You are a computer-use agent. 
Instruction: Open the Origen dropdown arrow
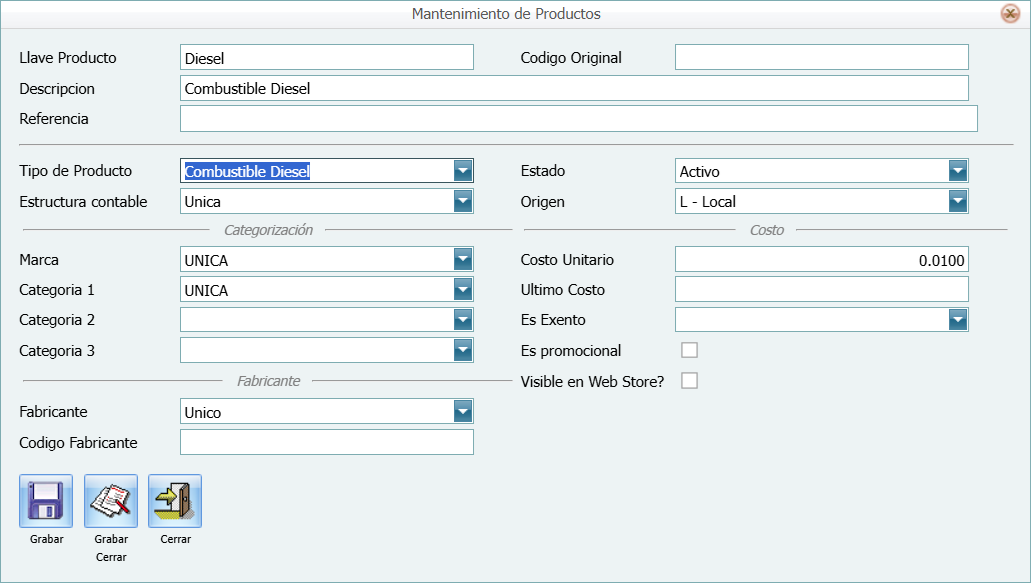pyautogui.click(x=958, y=202)
